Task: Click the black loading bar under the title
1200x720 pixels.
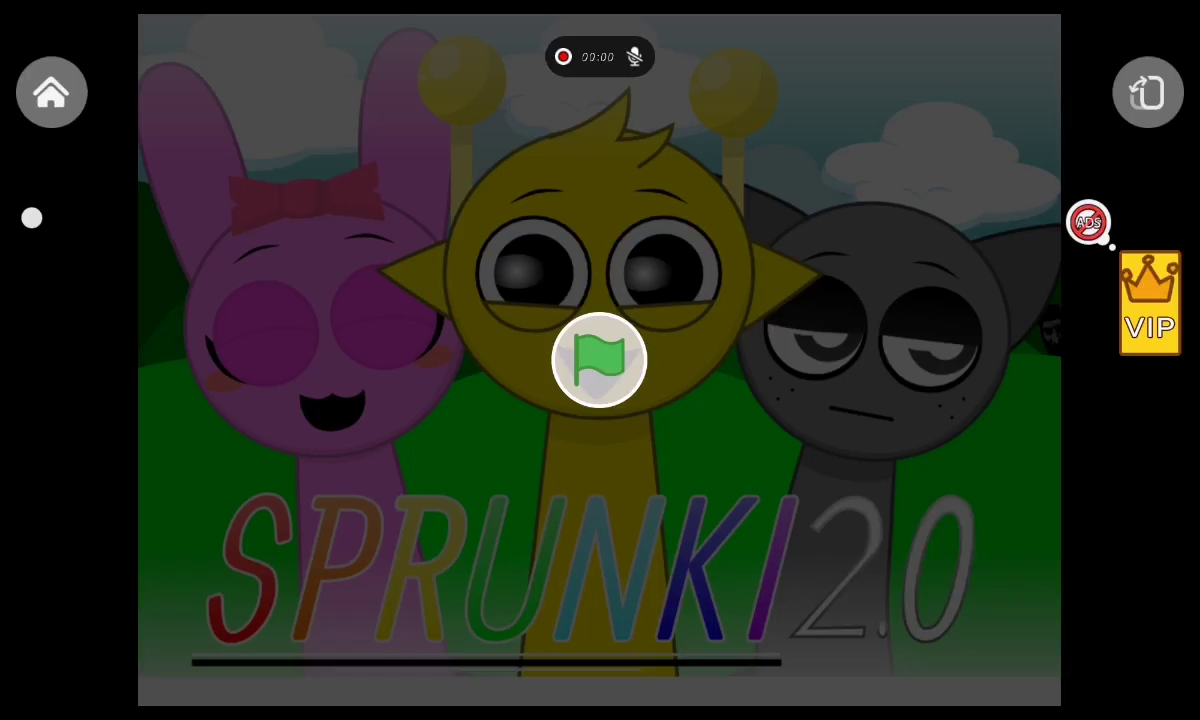Action: (486, 661)
